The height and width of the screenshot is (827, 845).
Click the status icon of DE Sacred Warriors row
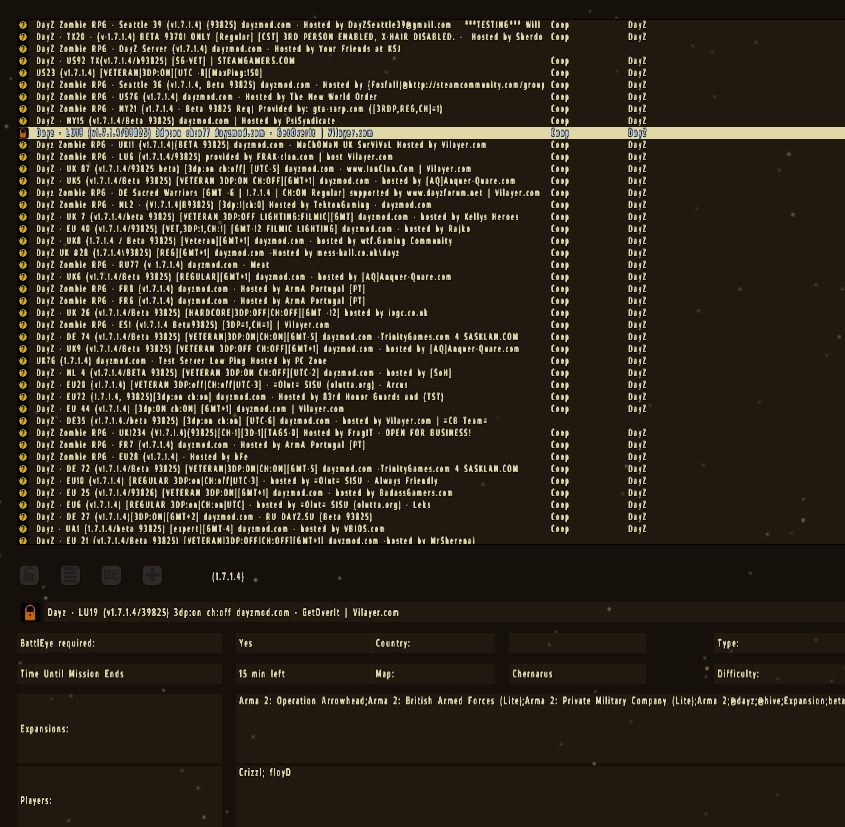click(x=23, y=193)
